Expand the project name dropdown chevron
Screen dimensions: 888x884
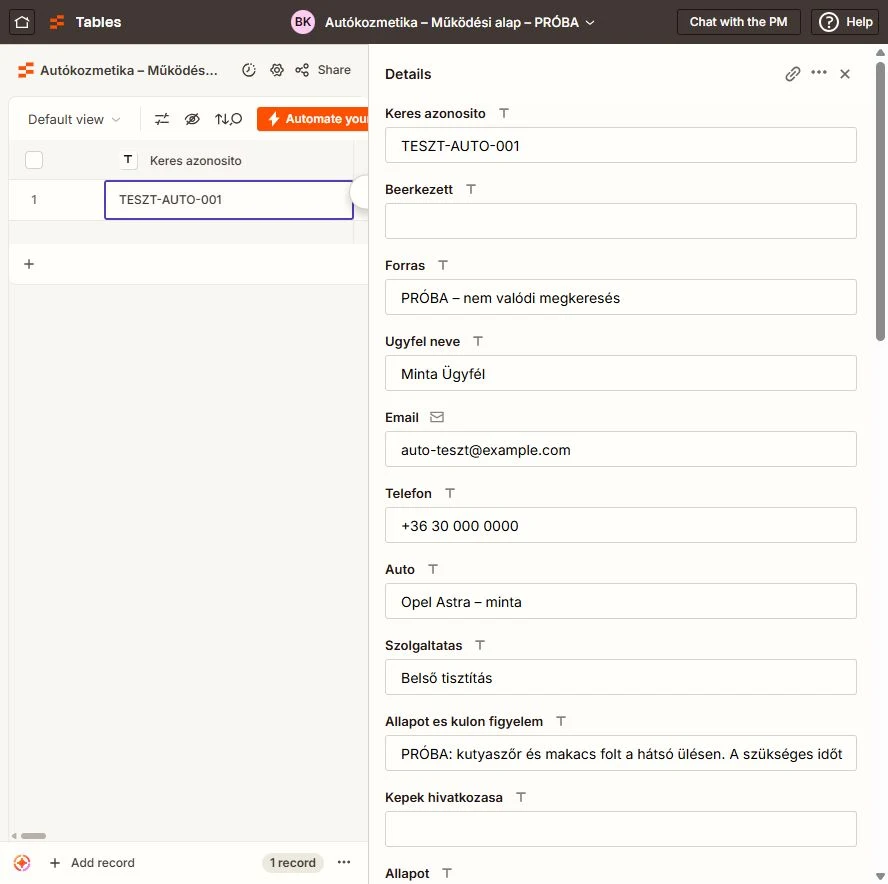click(590, 23)
